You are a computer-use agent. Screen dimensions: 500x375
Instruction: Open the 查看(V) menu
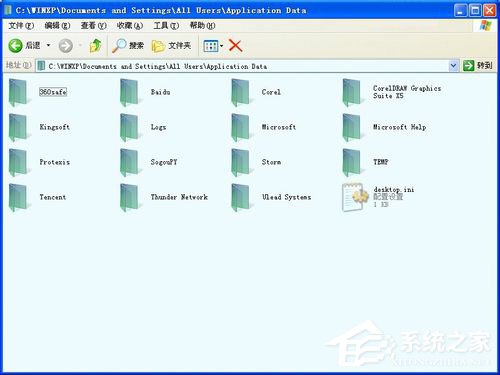(93, 26)
